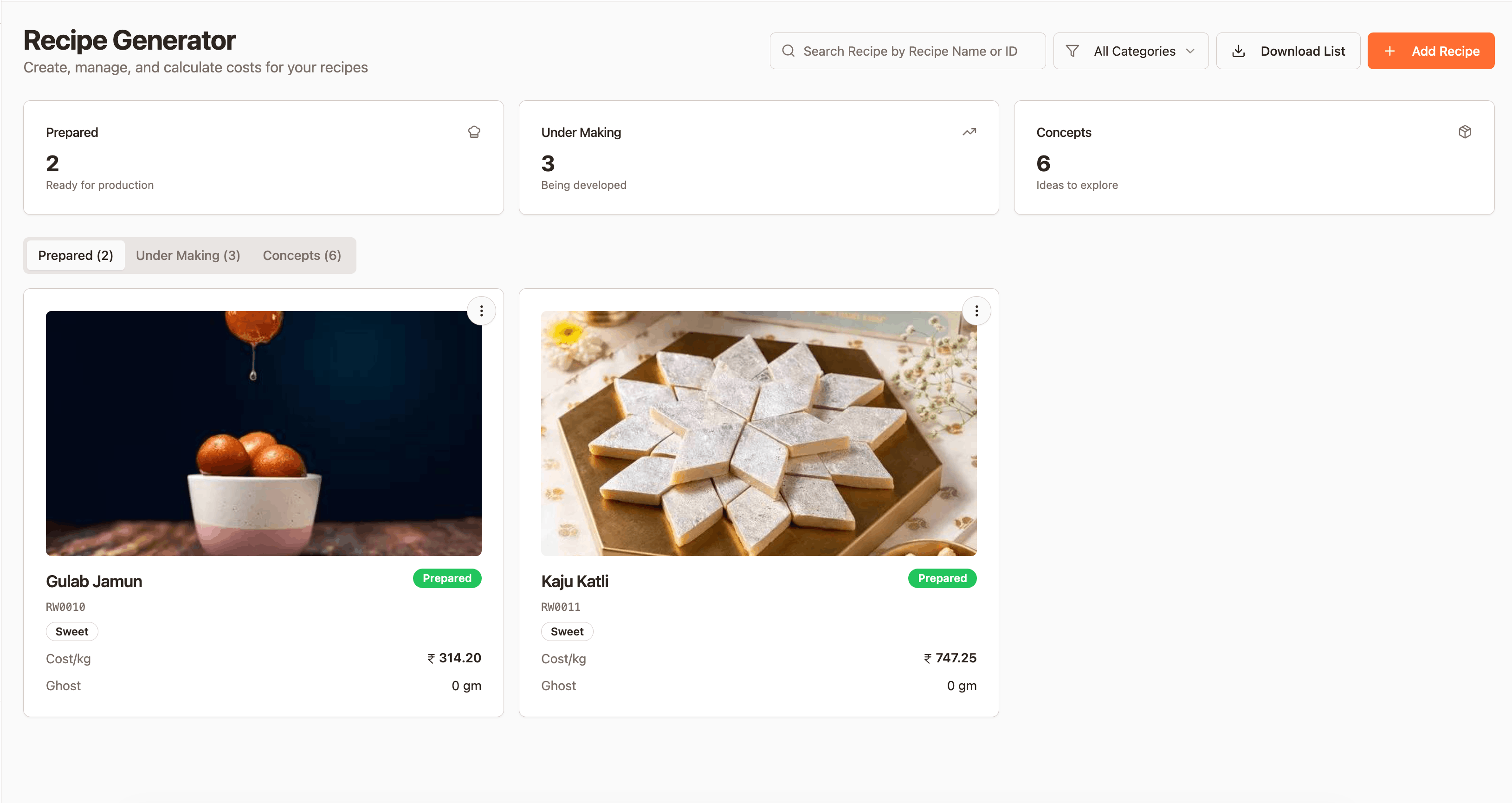Click the Add Recipe button
The height and width of the screenshot is (803, 1512).
pyautogui.click(x=1431, y=51)
